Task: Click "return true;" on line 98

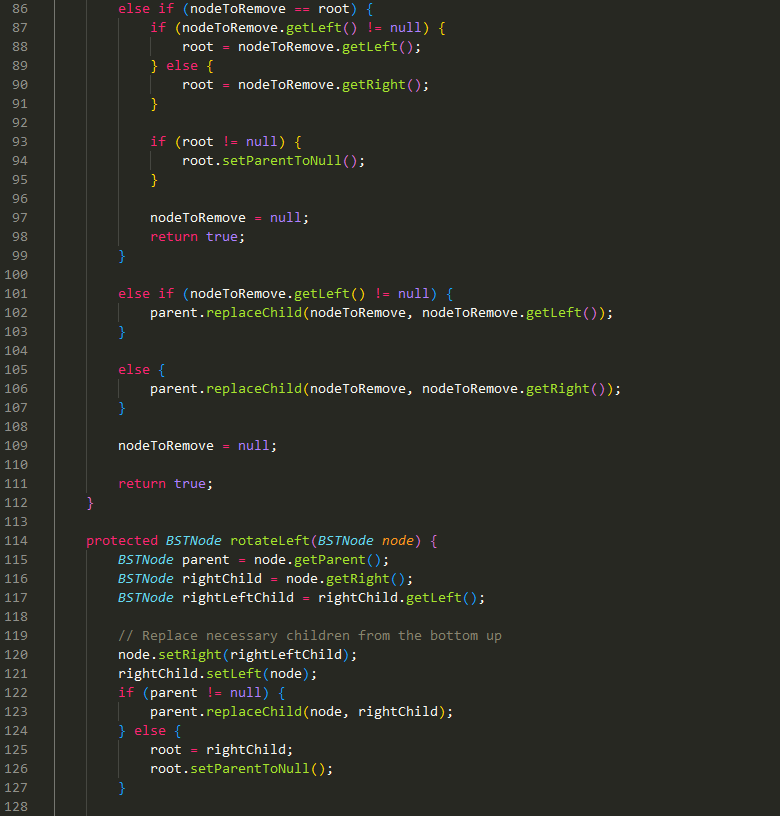Action: [197, 237]
